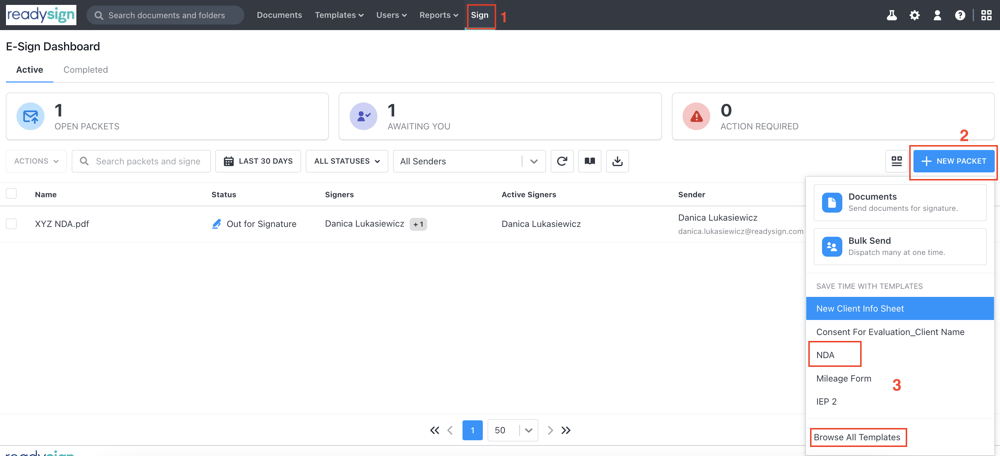Click the Active Signers column header
This screenshot has width=1000, height=456.
point(529,194)
